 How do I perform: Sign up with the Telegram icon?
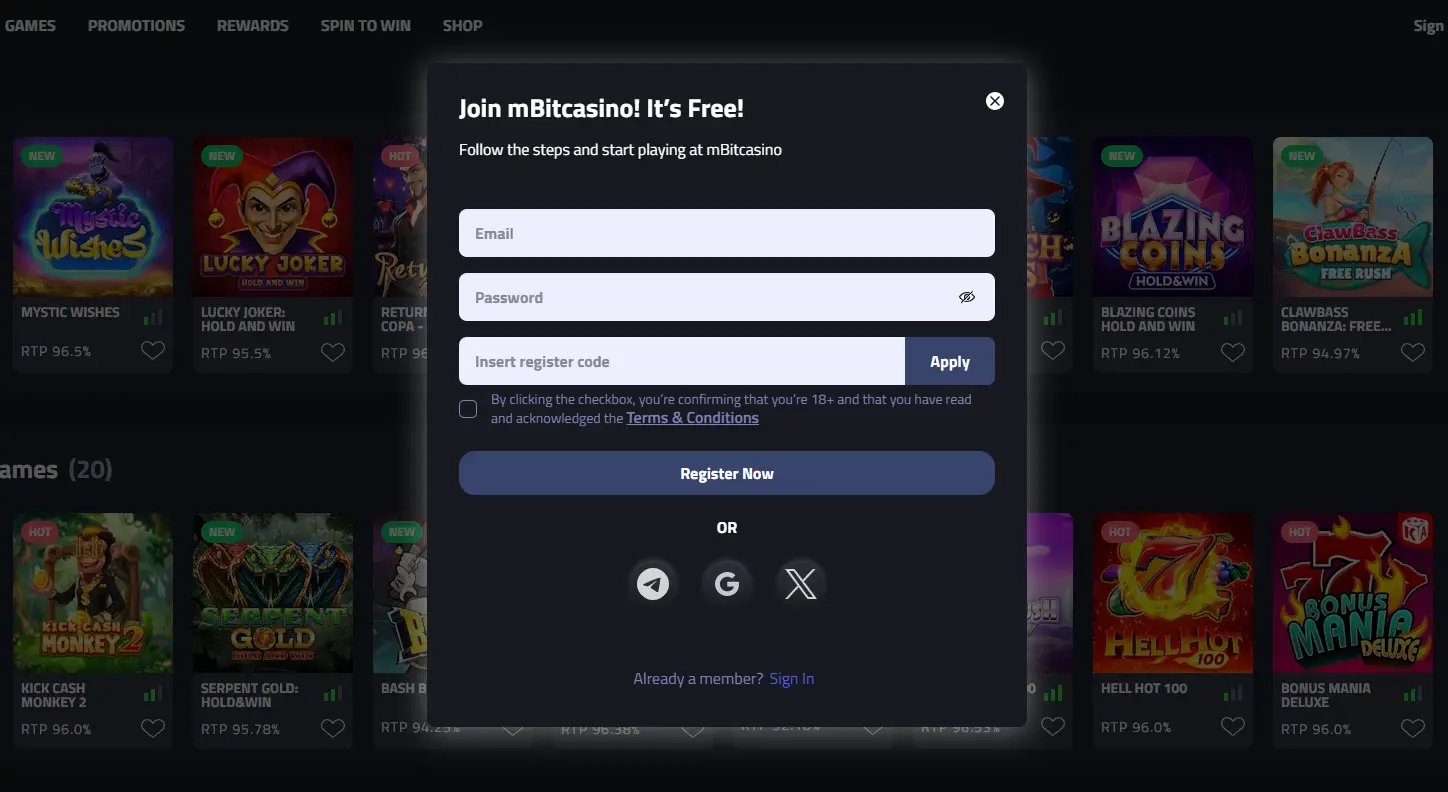tap(653, 583)
